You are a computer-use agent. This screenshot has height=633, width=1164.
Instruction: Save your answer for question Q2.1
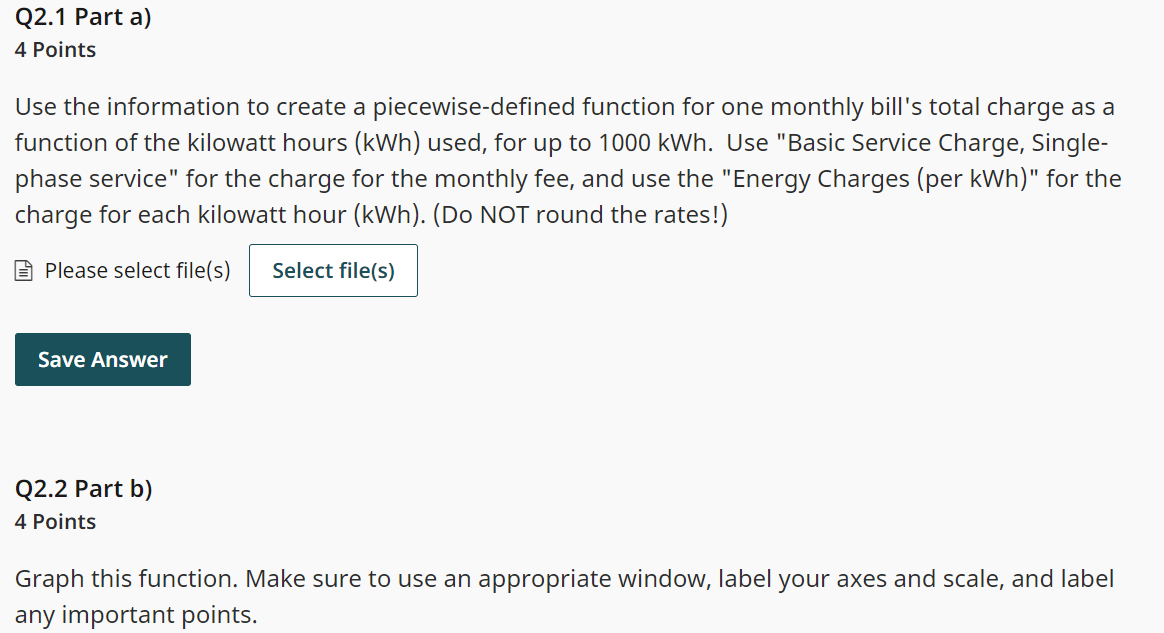point(102,359)
